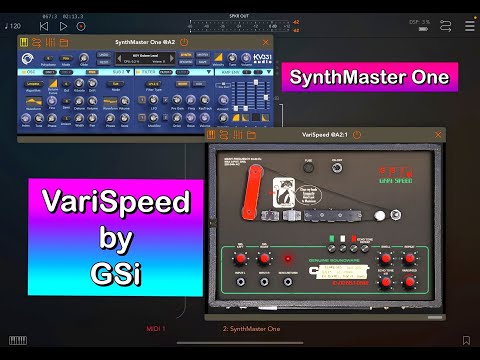Click the Varispeed red knob at bottom right
Screen dimensions: 480x360
point(409,282)
